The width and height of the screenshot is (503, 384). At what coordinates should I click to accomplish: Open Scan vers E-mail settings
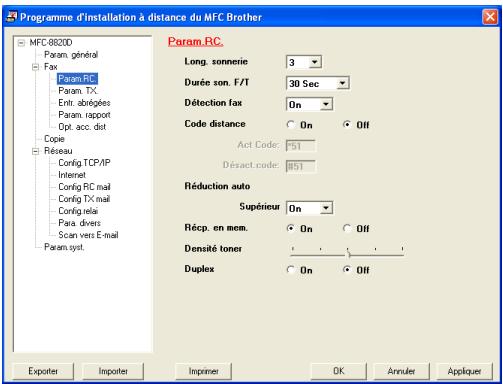[88, 235]
